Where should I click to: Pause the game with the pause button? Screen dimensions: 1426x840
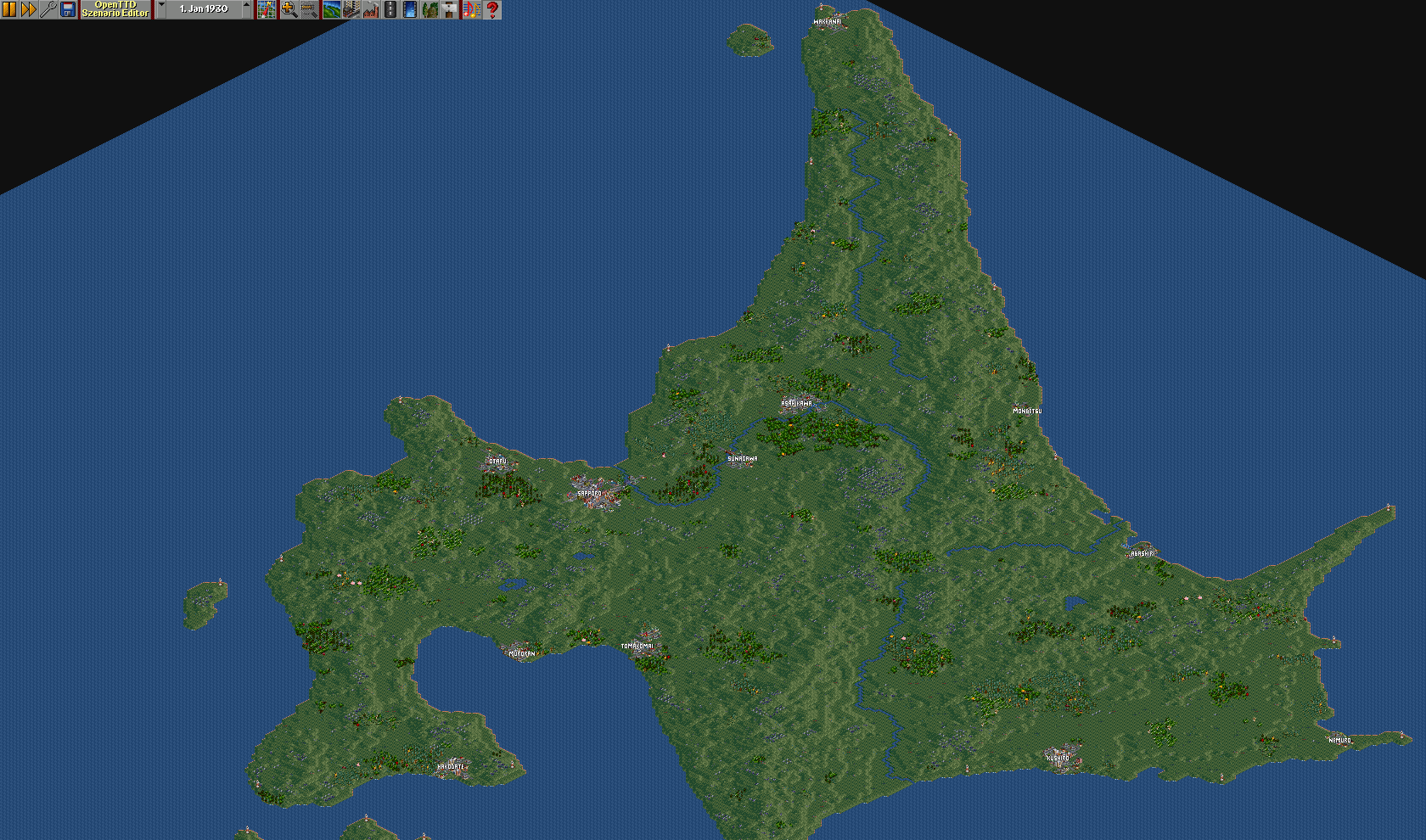[9, 9]
